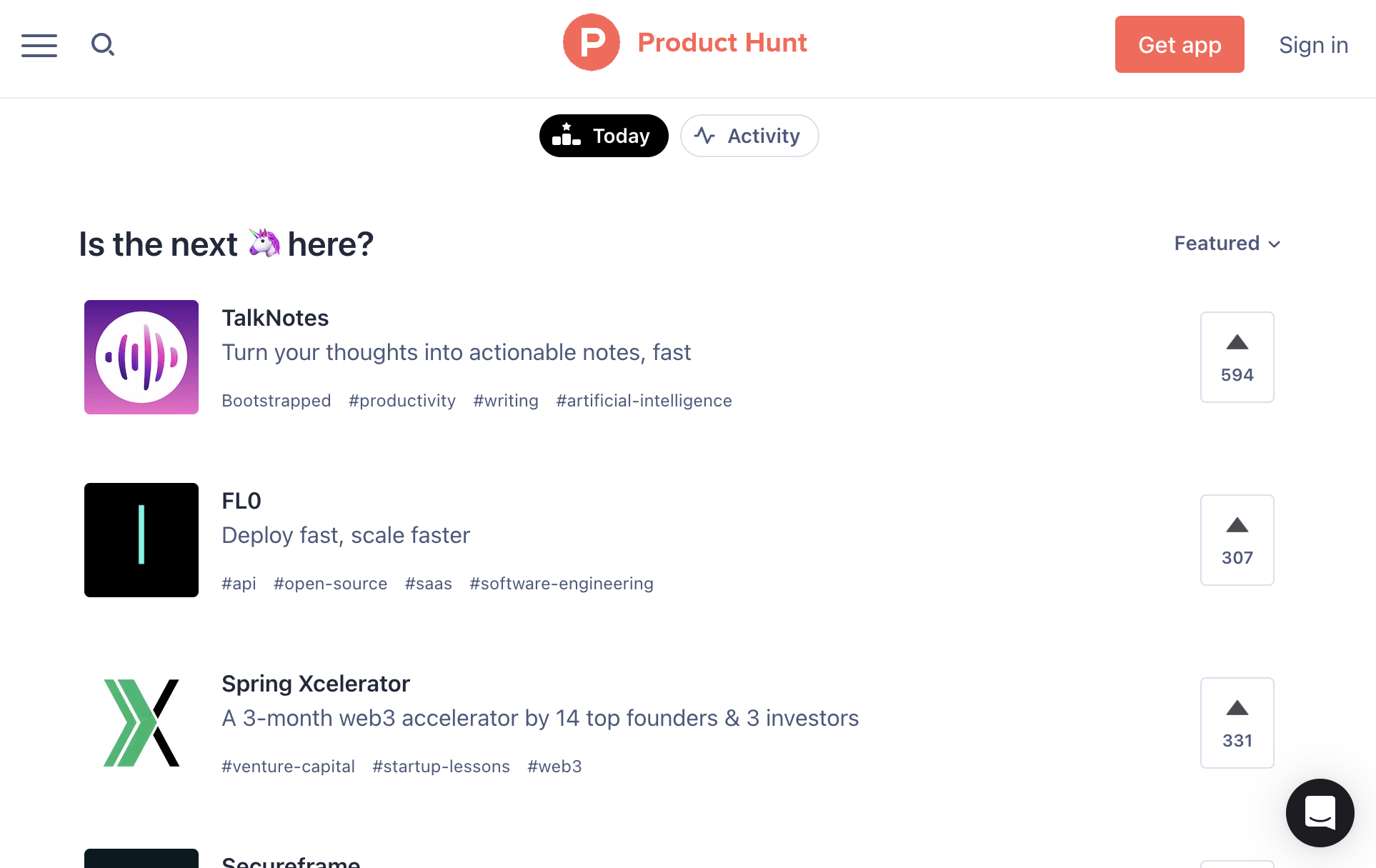Switch to the Activity tab
1376x868 pixels.
(x=749, y=136)
